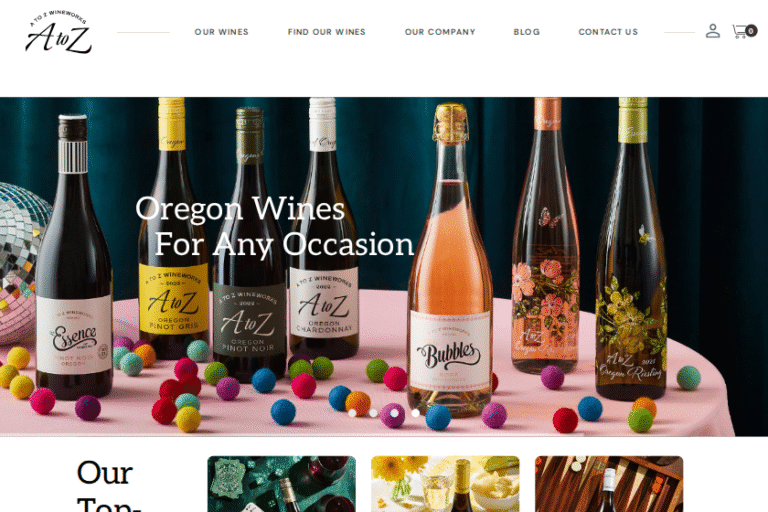Open the yellow flowers wine thumbnail

pyautogui.click(x=445, y=484)
